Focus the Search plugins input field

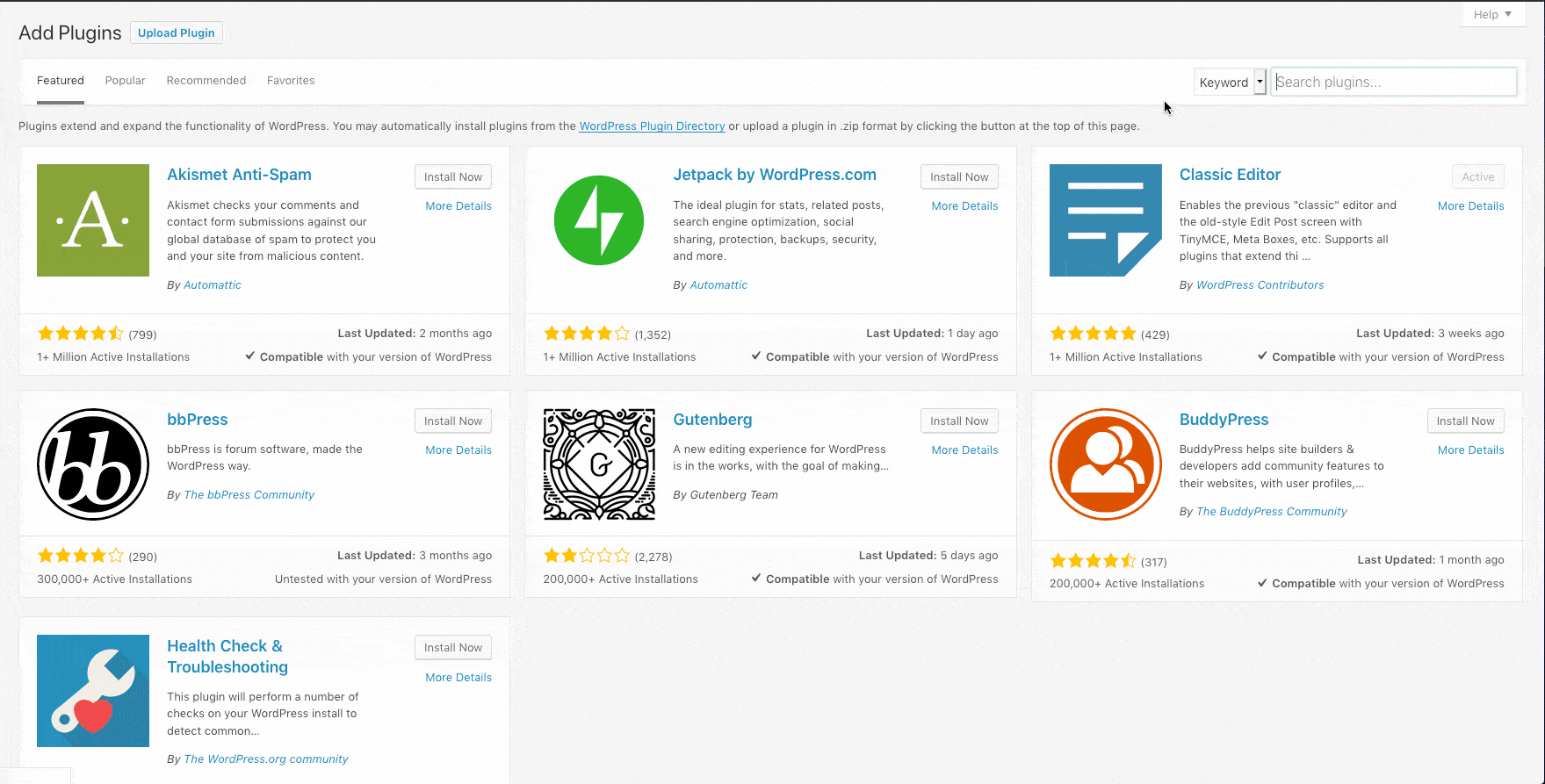(1394, 82)
